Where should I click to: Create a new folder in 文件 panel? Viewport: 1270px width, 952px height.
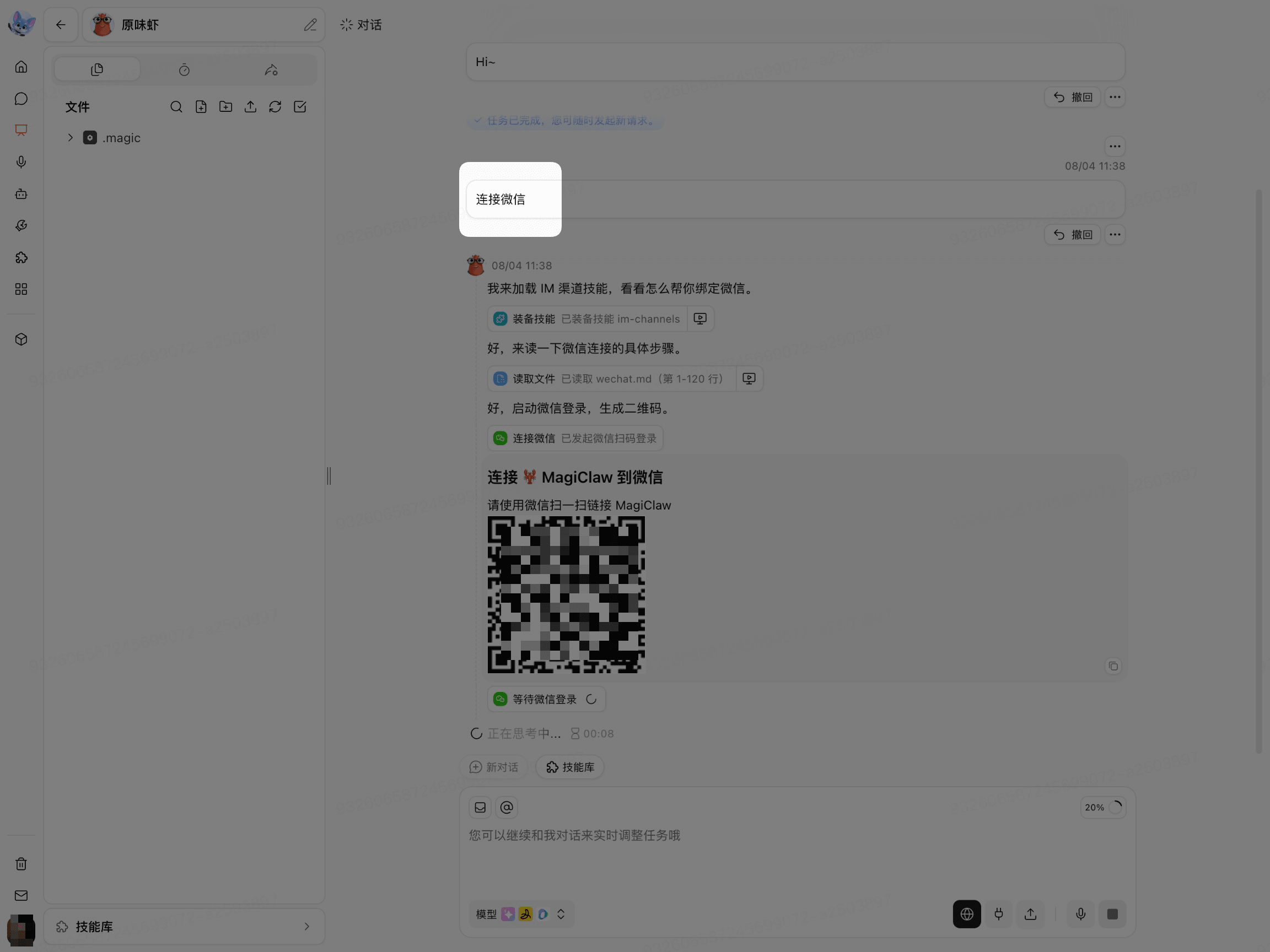tap(225, 107)
